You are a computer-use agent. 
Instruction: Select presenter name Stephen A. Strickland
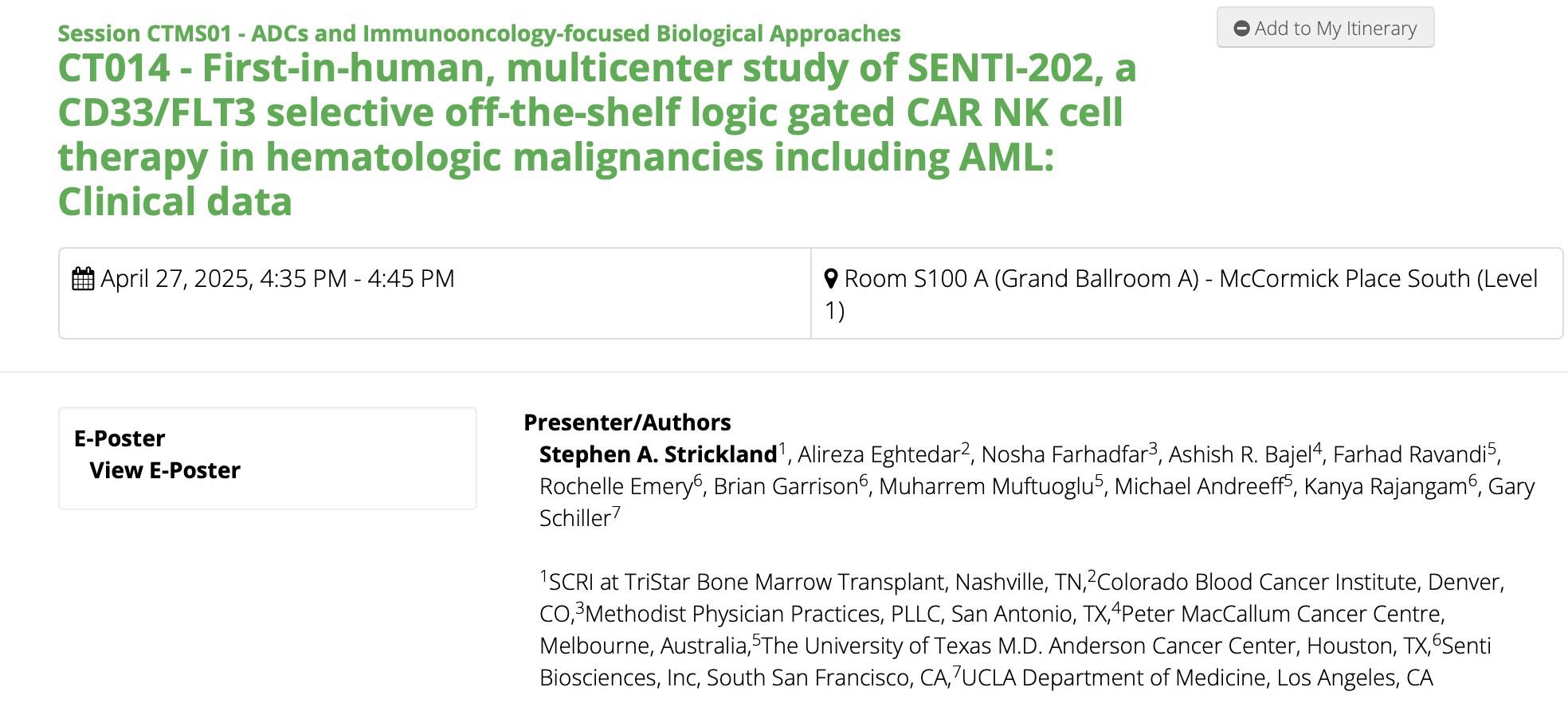pos(657,454)
